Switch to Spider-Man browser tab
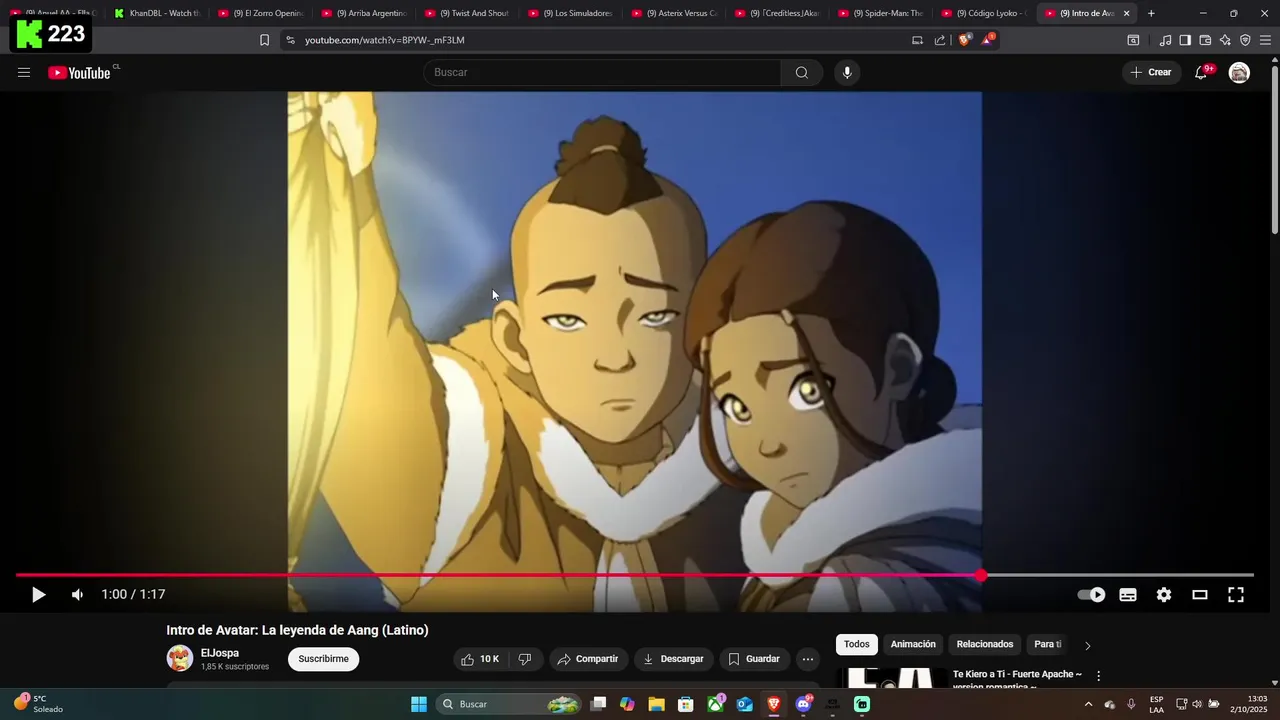The width and height of the screenshot is (1280, 720). click(x=880, y=13)
